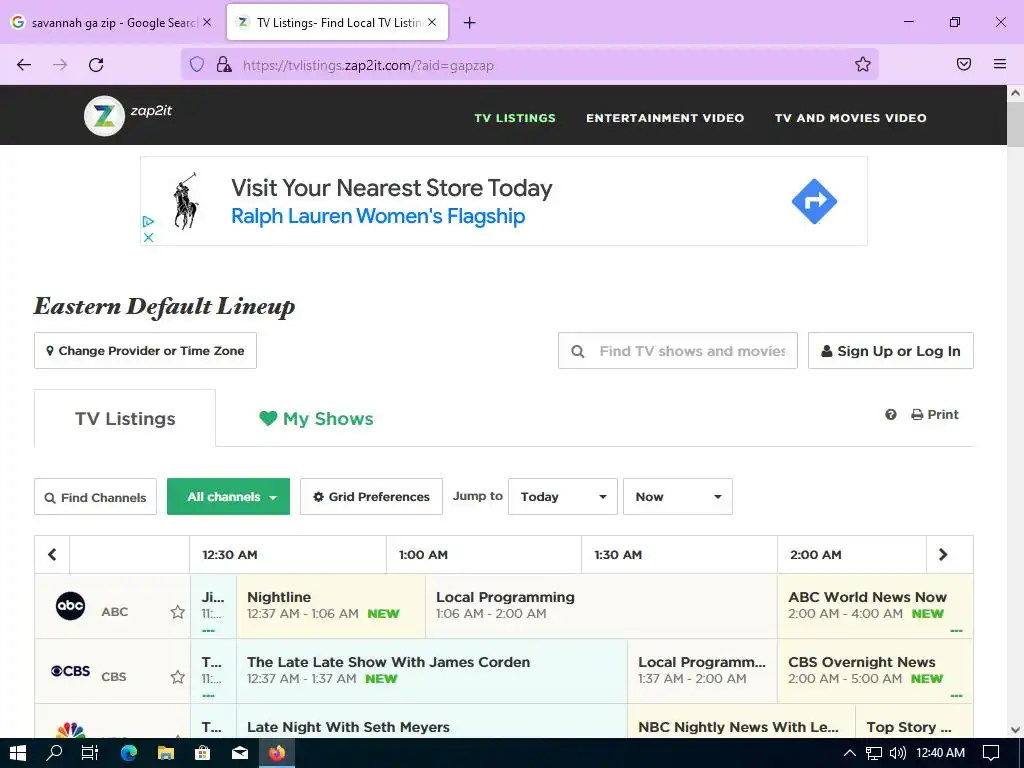The height and width of the screenshot is (768, 1024).
Task: Close the TV Listings browser tab
Action: pos(432,22)
